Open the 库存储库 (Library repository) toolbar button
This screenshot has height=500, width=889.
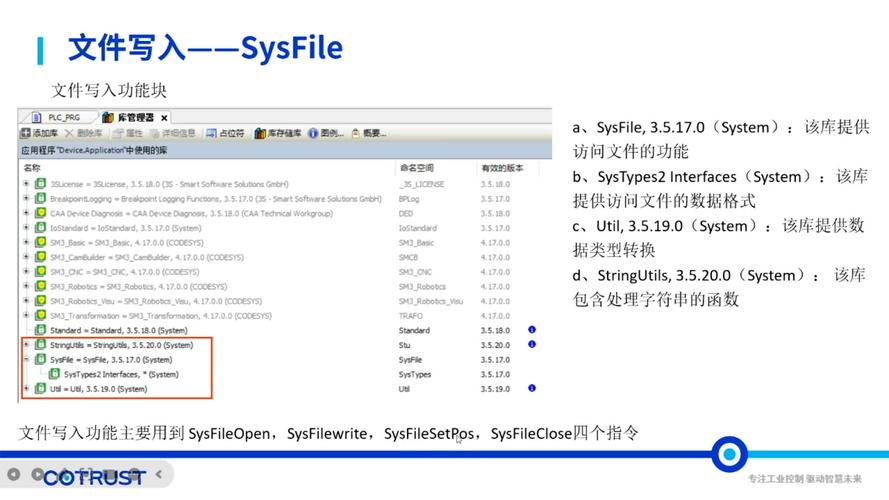[278, 133]
